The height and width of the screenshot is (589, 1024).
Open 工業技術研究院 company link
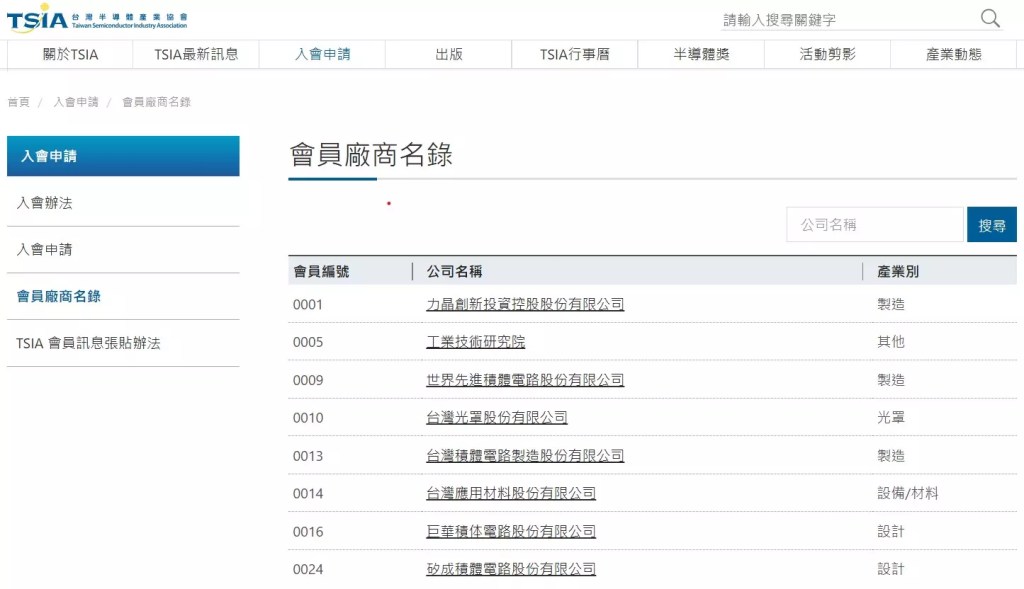click(475, 342)
